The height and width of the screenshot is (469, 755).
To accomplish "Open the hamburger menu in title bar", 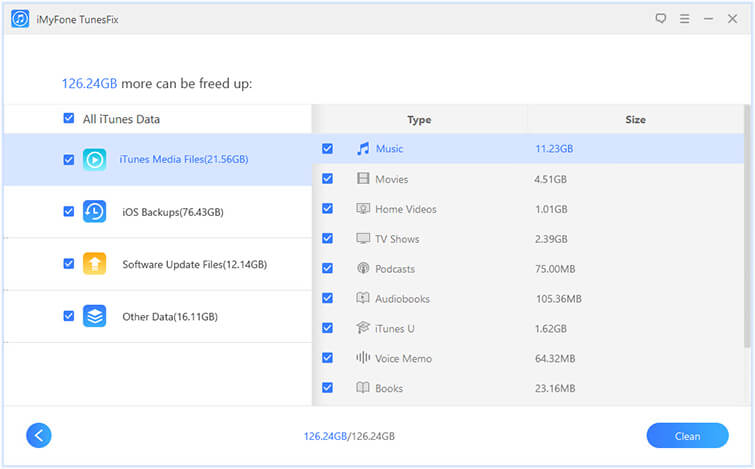I will pos(684,19).
